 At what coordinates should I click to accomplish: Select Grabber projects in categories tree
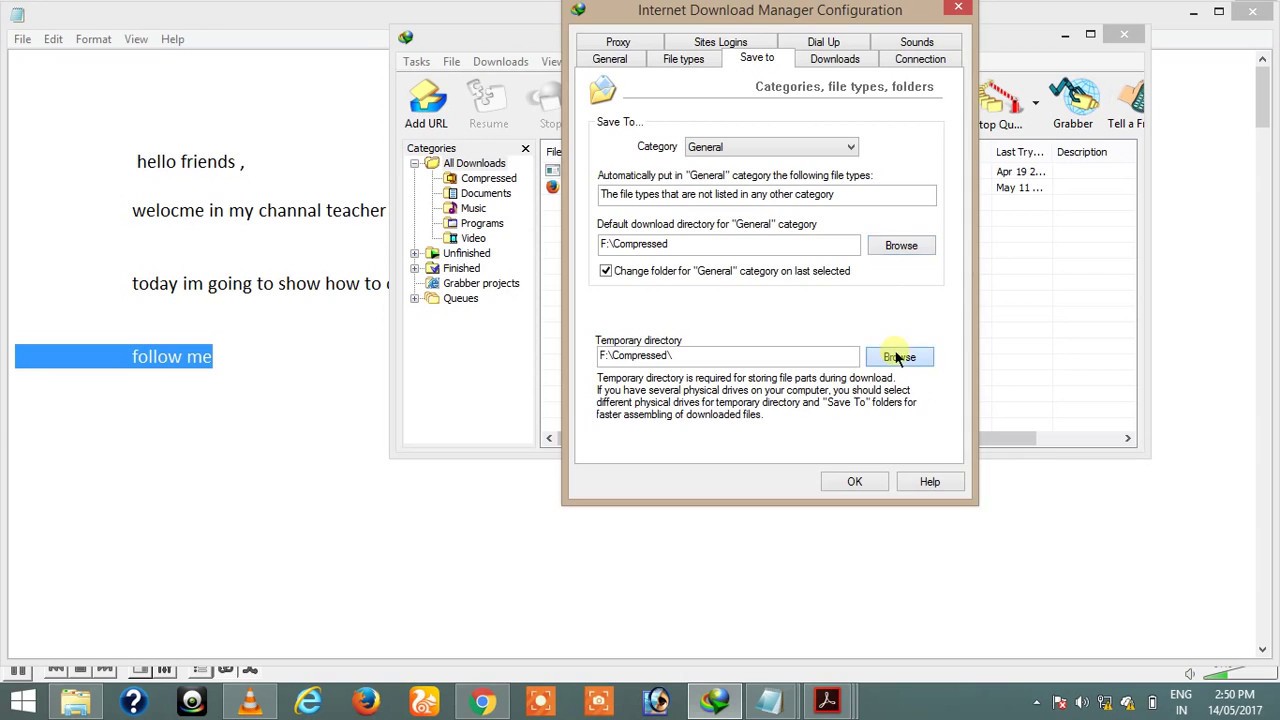click(x=472, y=283)
